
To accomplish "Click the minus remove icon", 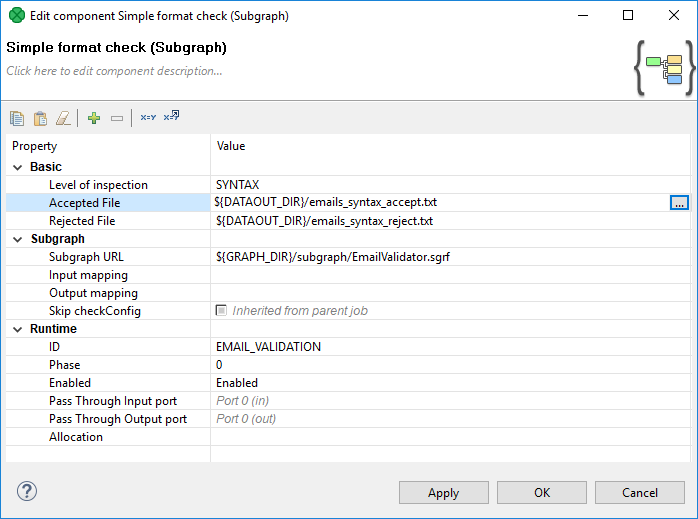I will (x=117, y=118).
